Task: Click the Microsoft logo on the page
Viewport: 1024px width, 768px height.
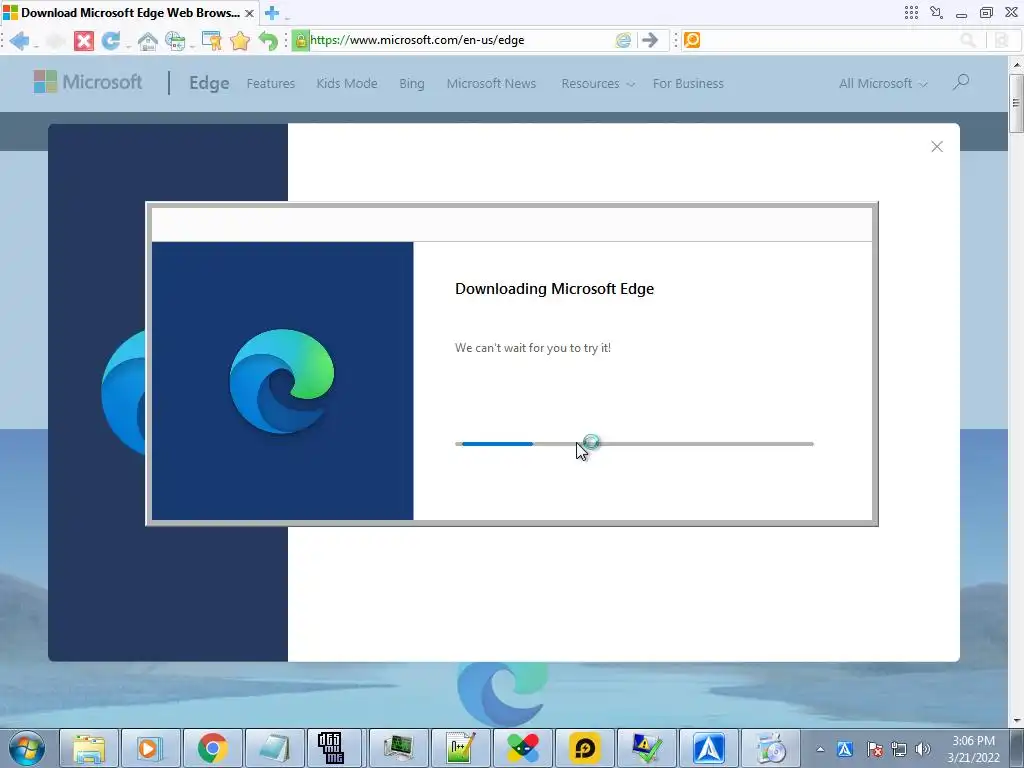Action: click(88, 82)
